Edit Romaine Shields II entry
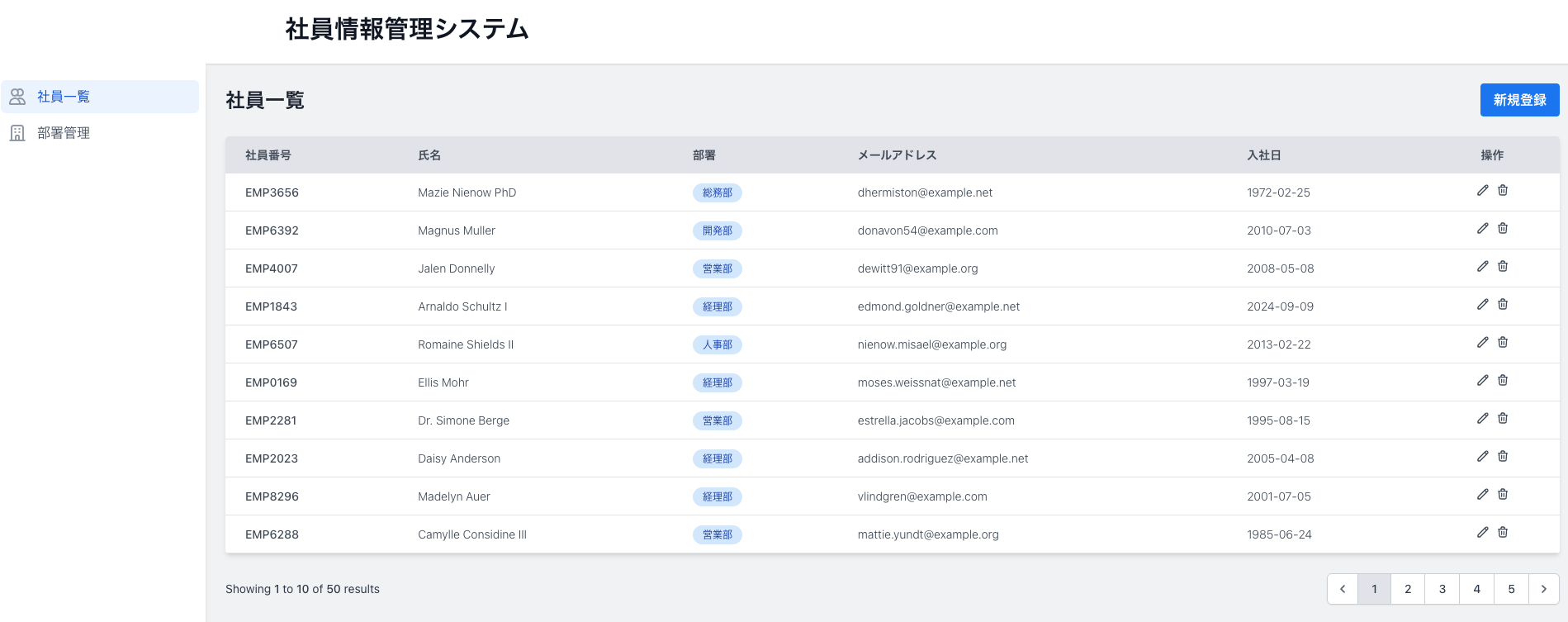Image resolution: width=1568 pixels, height=622 pixels. tap(1483, 343)
